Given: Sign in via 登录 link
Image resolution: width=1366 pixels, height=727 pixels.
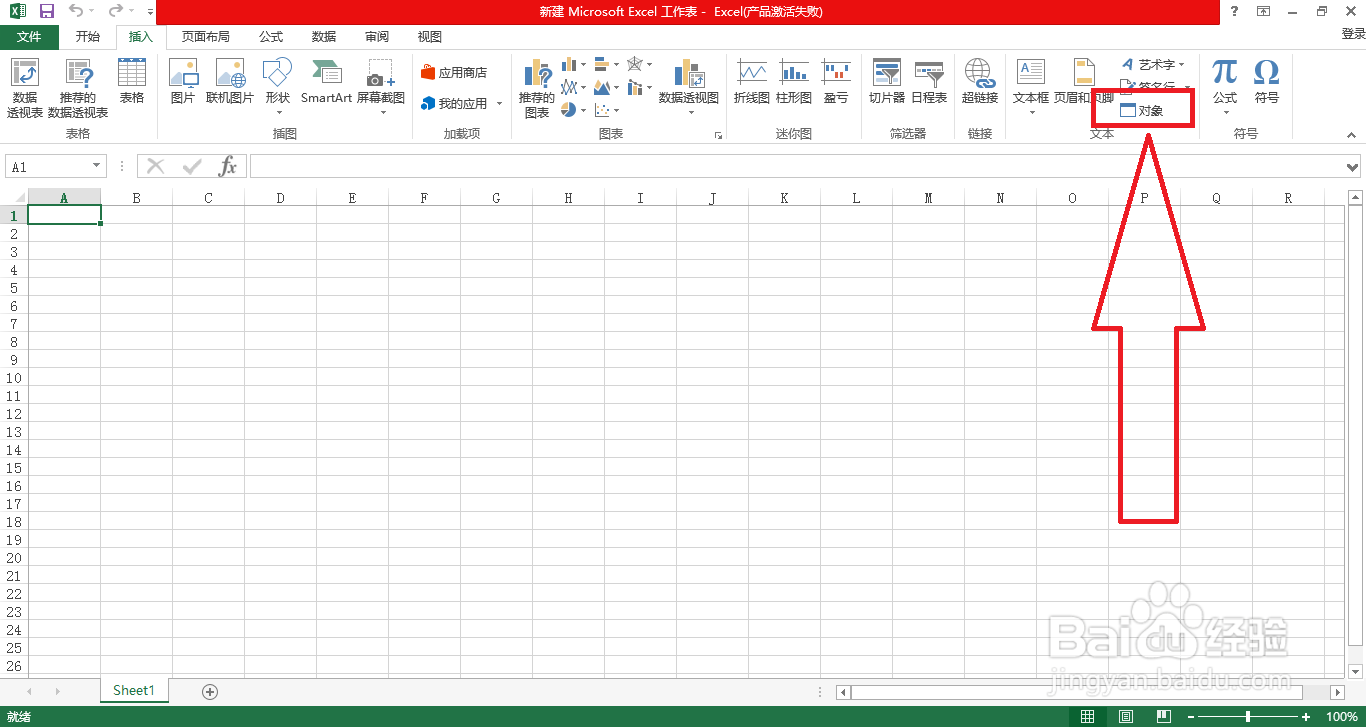Looking at the screenshot, I should coord(1353,34).
